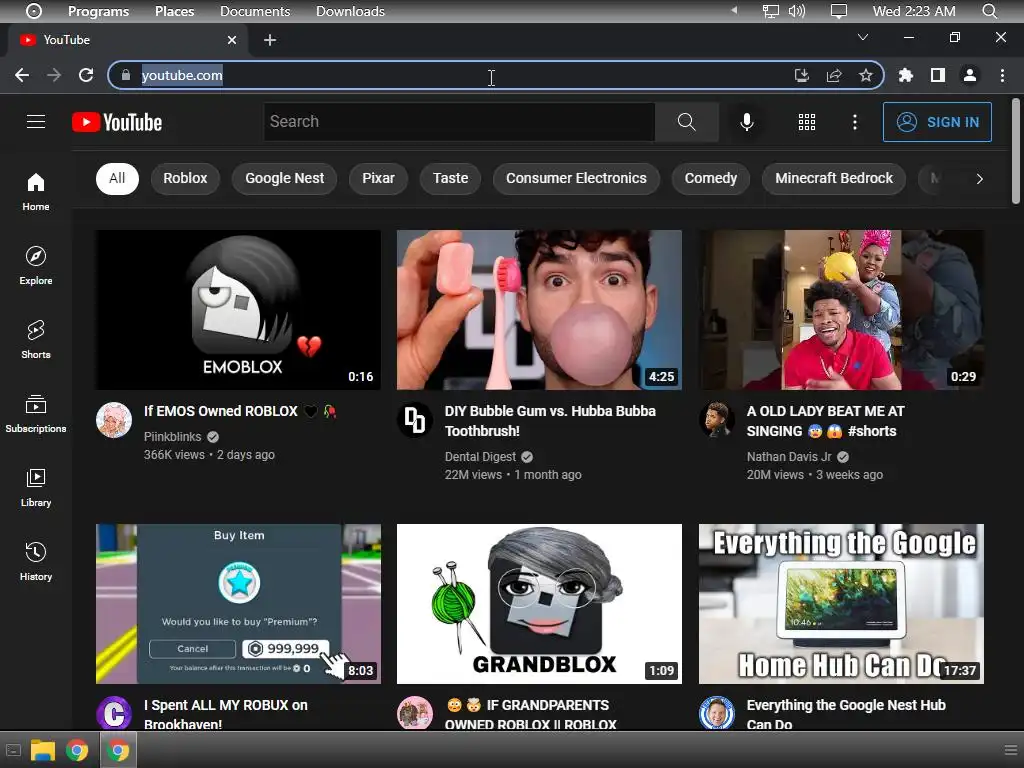Open 'DIY Bubble Gum vs. Hubba Bubba' title

(551, 421)
